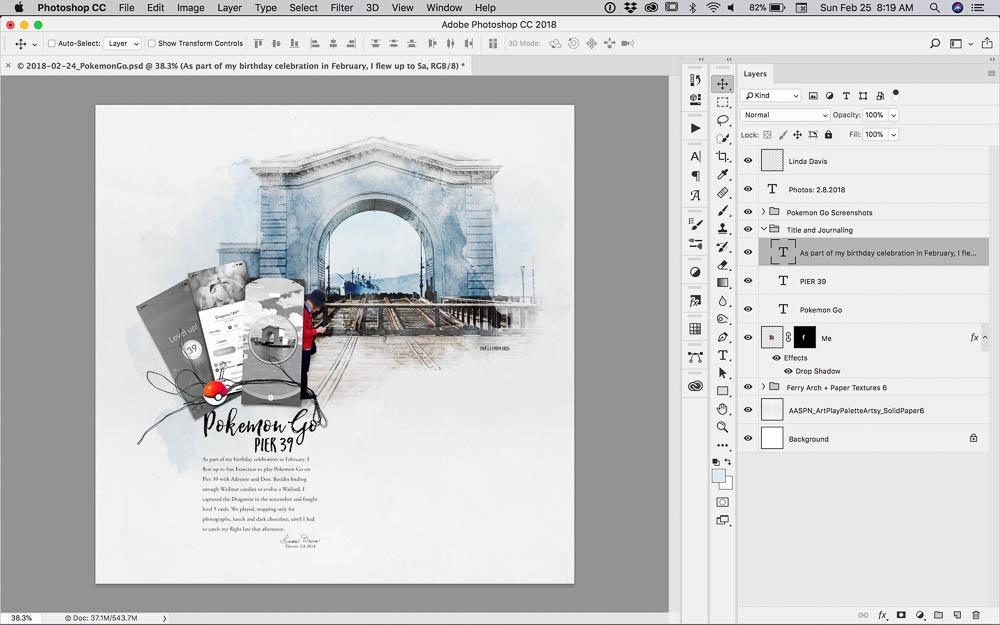Select the Rectangle shape tool
This screenshot has width=1000, height=625.
pyautogui.click(x=722, y=391)
